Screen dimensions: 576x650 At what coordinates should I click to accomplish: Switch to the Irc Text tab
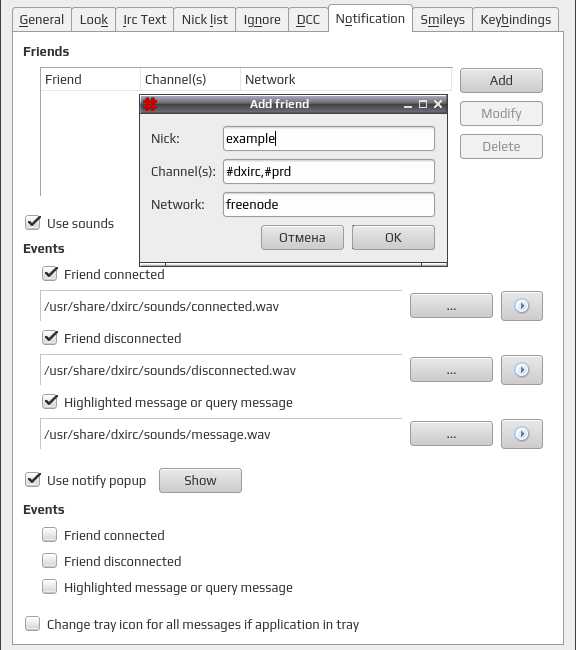(144, 19)
